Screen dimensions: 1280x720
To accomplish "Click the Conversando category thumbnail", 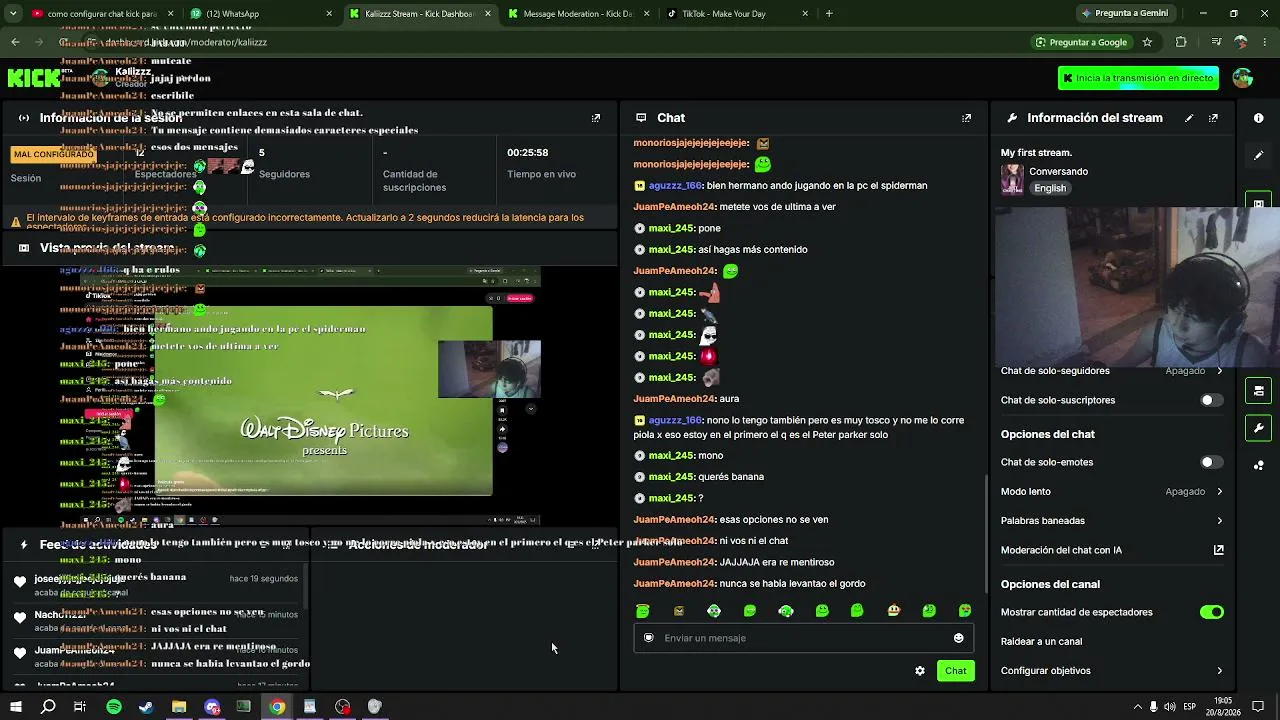I will 1012,179.
